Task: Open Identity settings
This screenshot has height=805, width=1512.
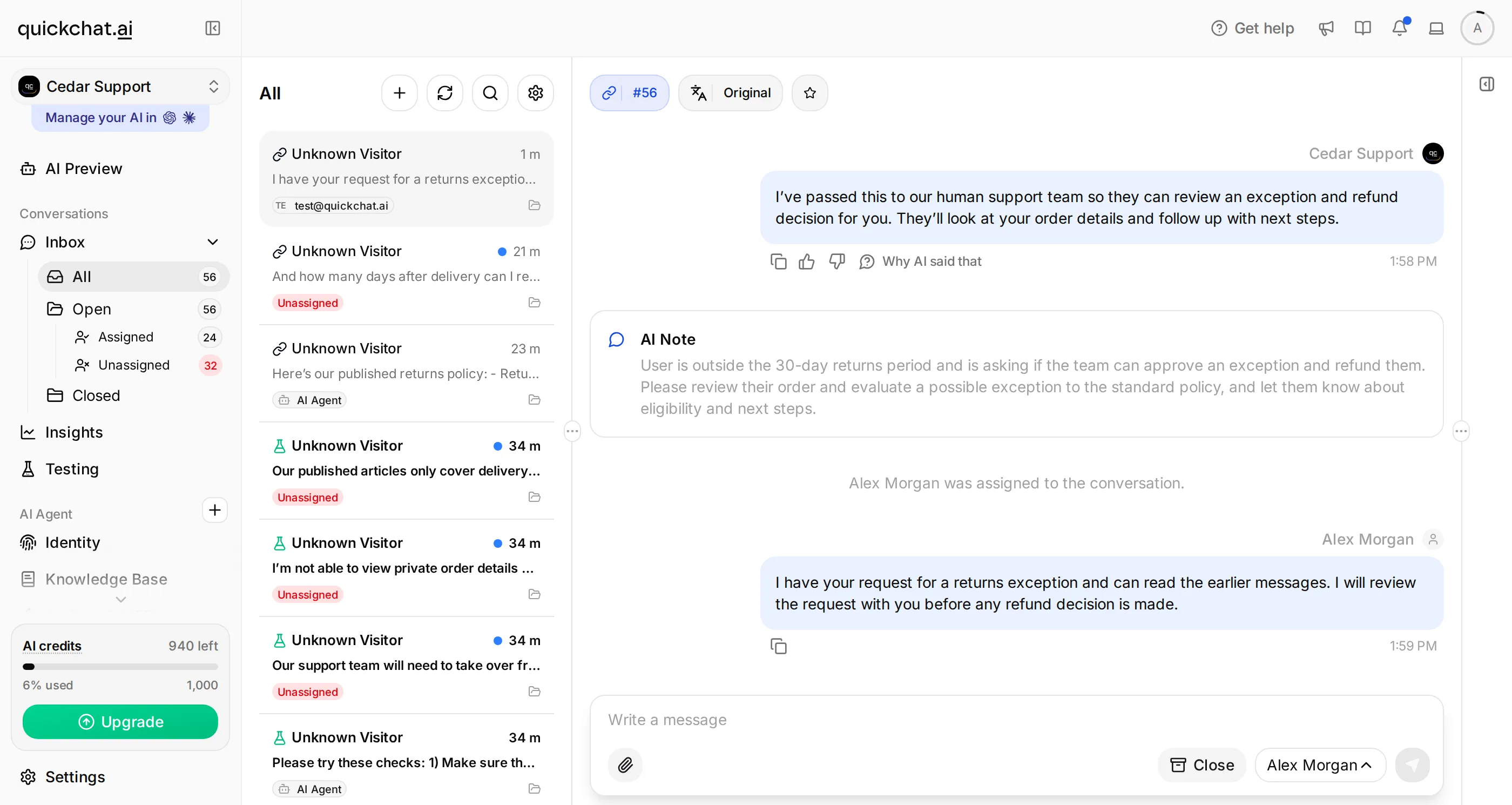Action: pyautogui.click(x=120, y=542)
